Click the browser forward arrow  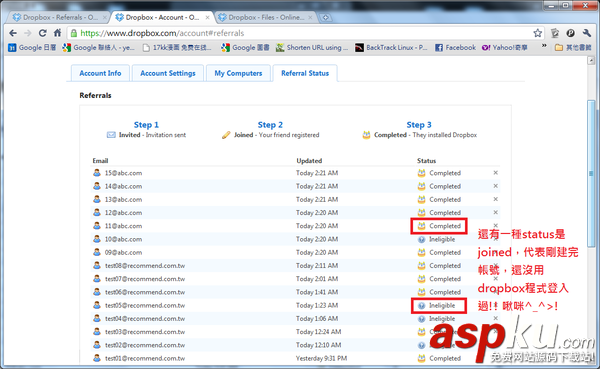[x=28, y=33]
